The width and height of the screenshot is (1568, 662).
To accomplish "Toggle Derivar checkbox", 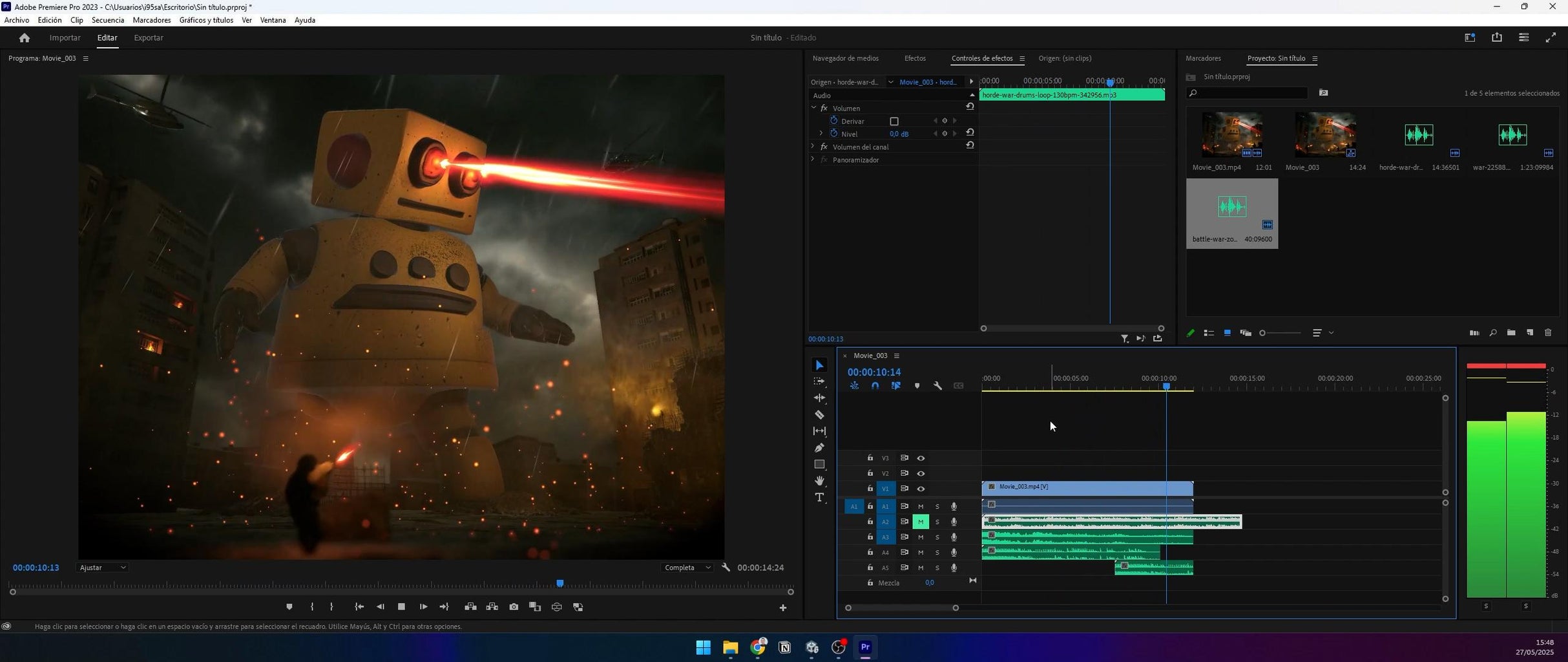I will pyautogui.click(x=894, y=122).
